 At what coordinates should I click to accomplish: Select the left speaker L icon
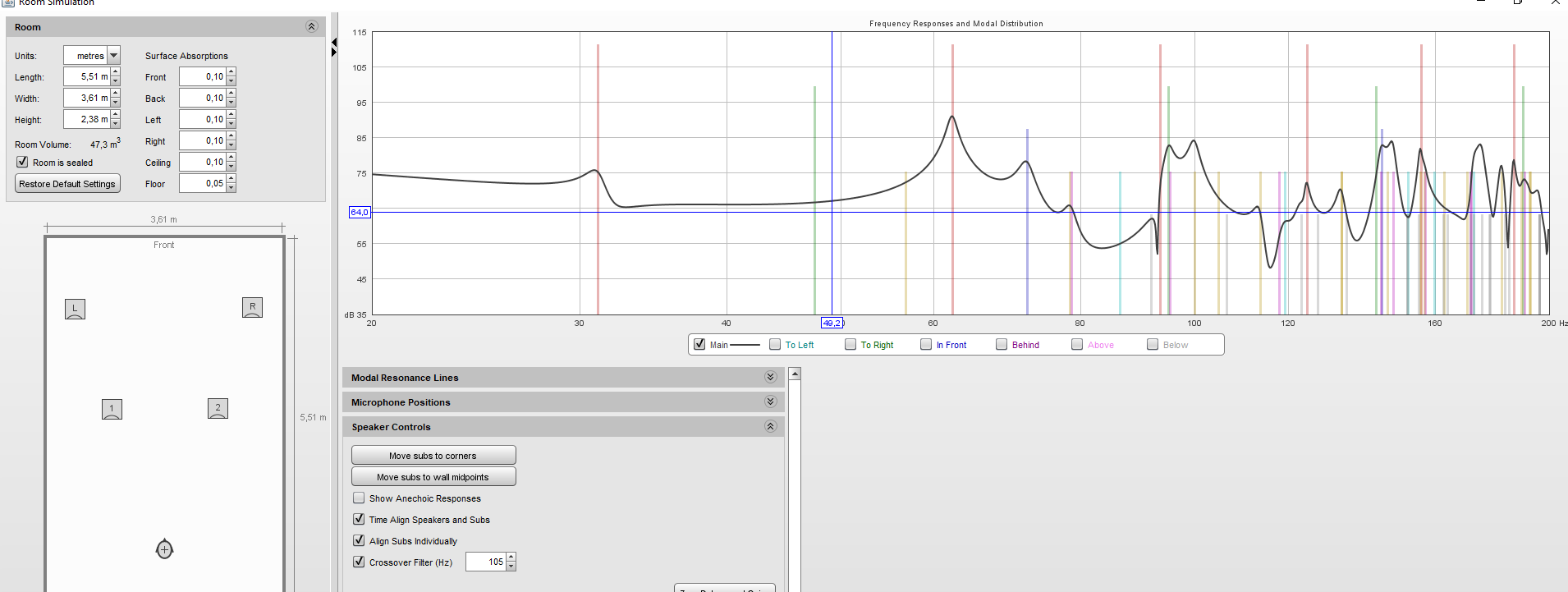coord(75,309)
